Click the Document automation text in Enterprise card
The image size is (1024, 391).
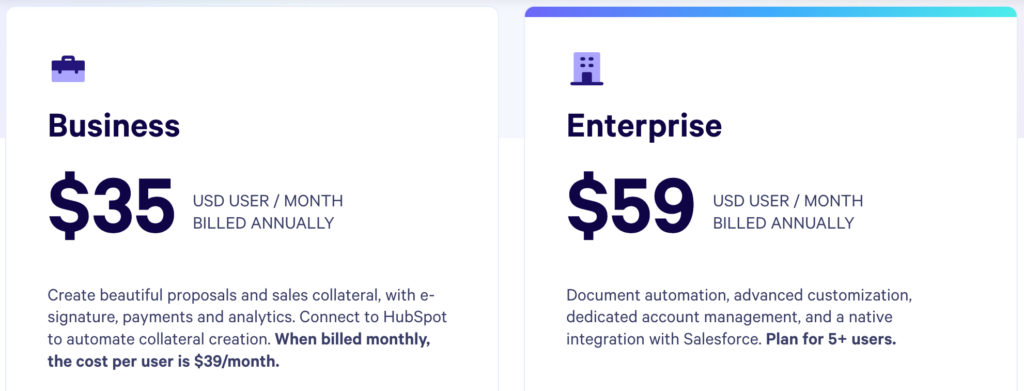pyautogui.click(x=647, y=295)
